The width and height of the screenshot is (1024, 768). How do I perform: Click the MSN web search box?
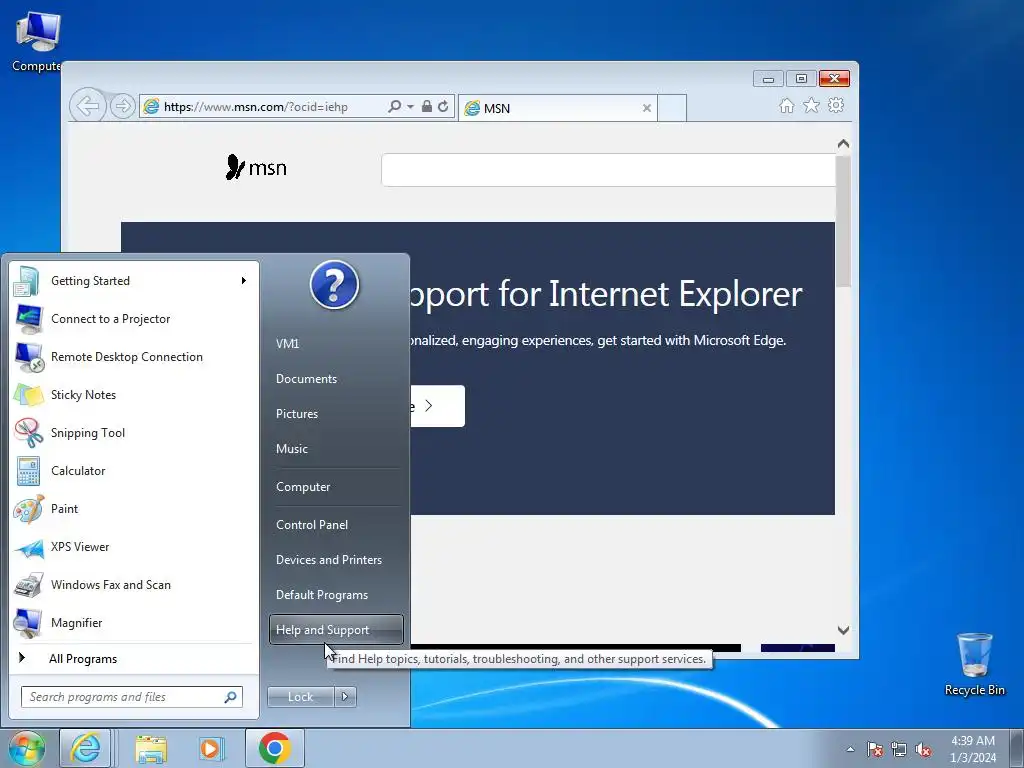click(x=608, y=170)
